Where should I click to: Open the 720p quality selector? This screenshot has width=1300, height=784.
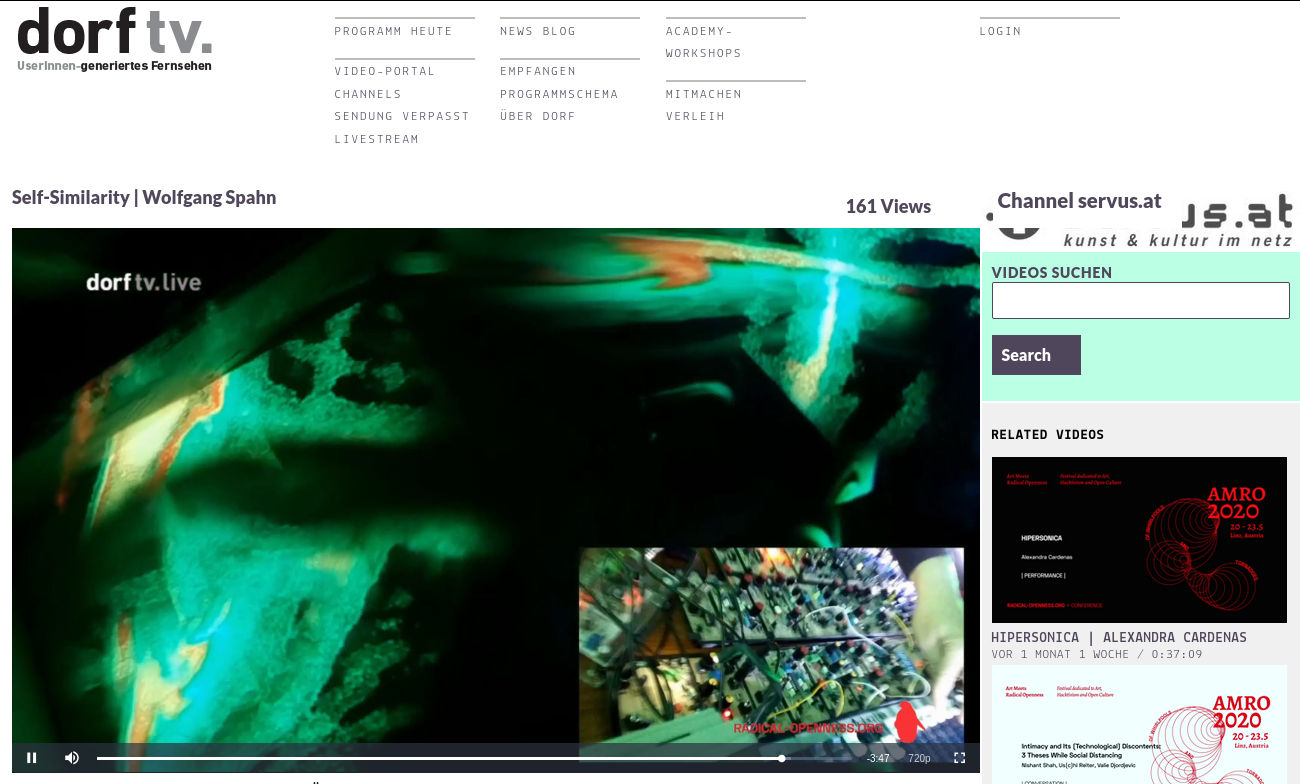point(919,758)
